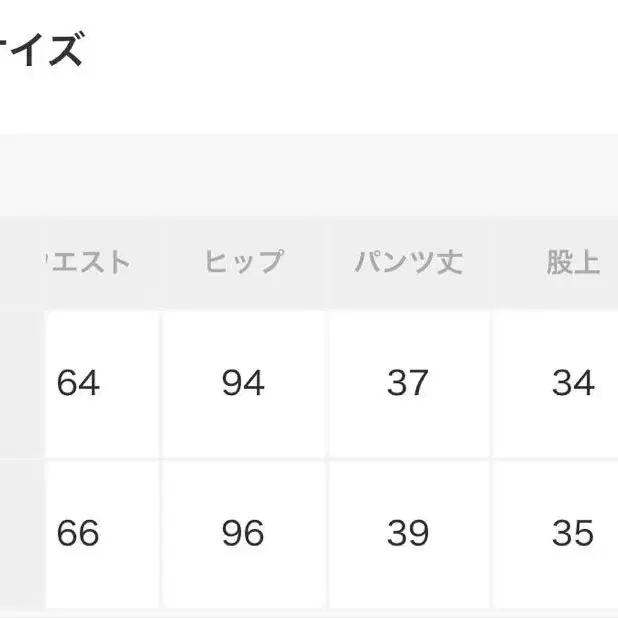618x618 pixels.
Task: Select the pants length cell showing 39
Action: point(408,533)
